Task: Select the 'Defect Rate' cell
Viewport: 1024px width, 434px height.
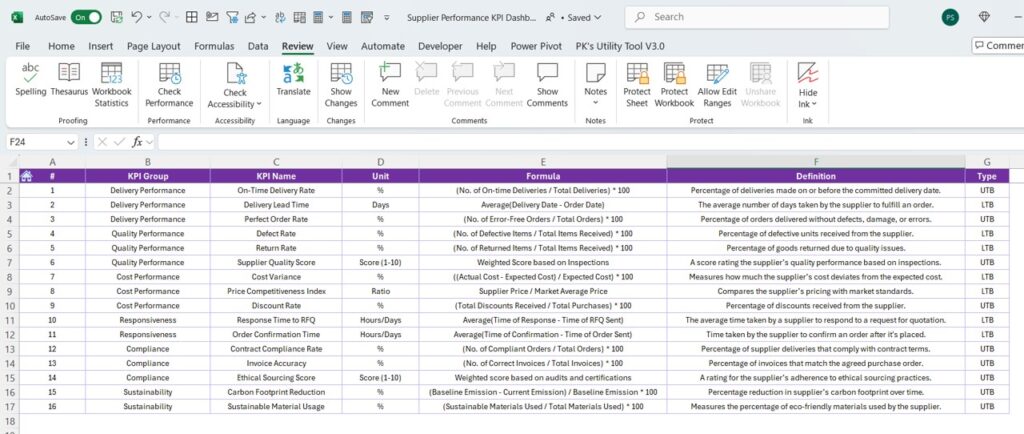Action: point(276,234)
